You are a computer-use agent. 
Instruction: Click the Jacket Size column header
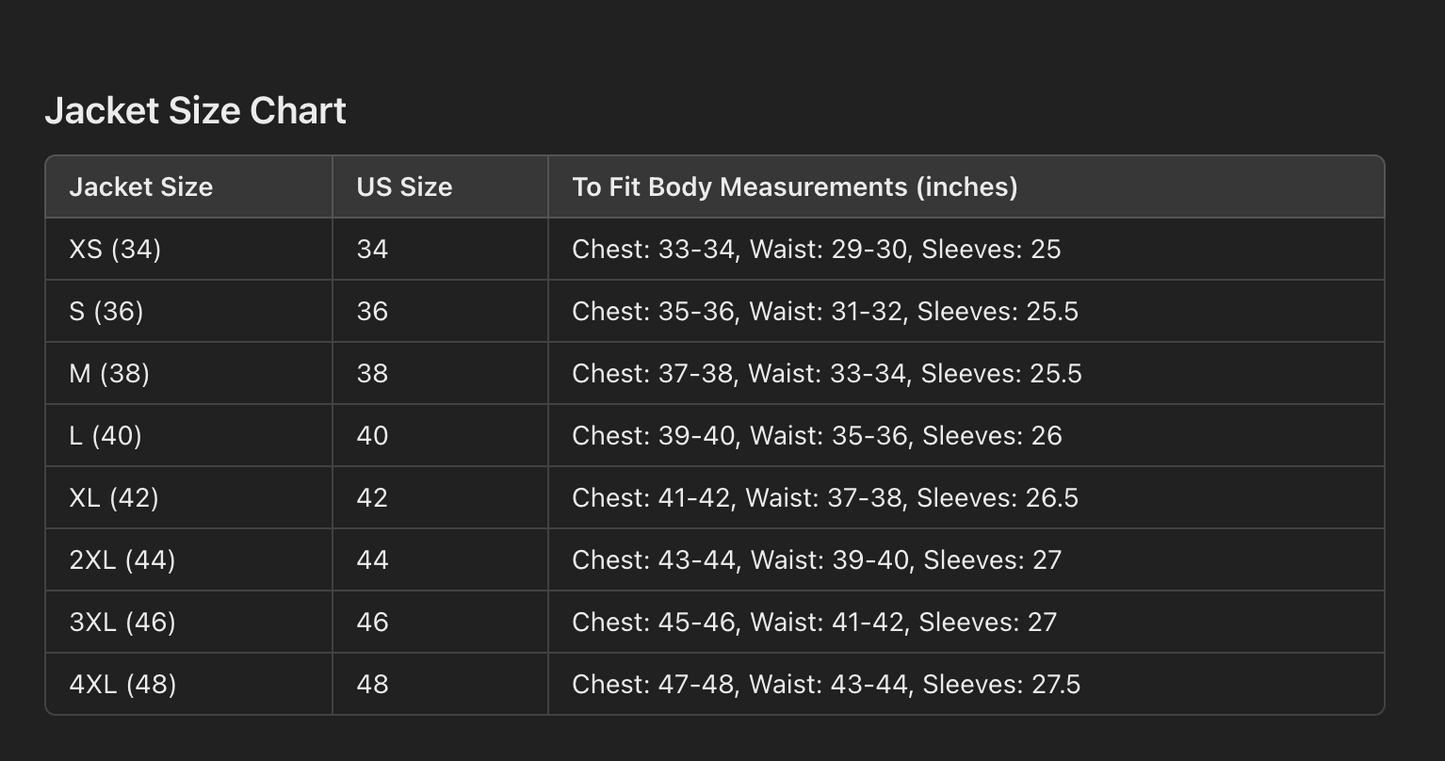[141, 187]
